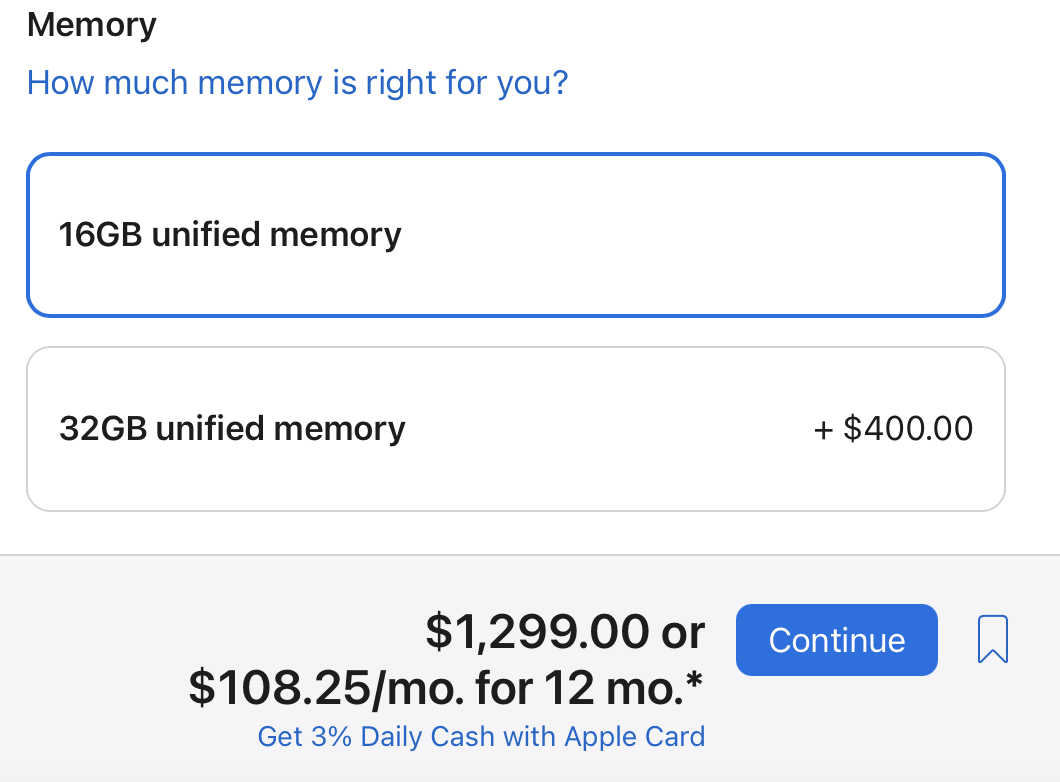
Task: Click the words "Apple Card" in the link
Action: point(635,737)
